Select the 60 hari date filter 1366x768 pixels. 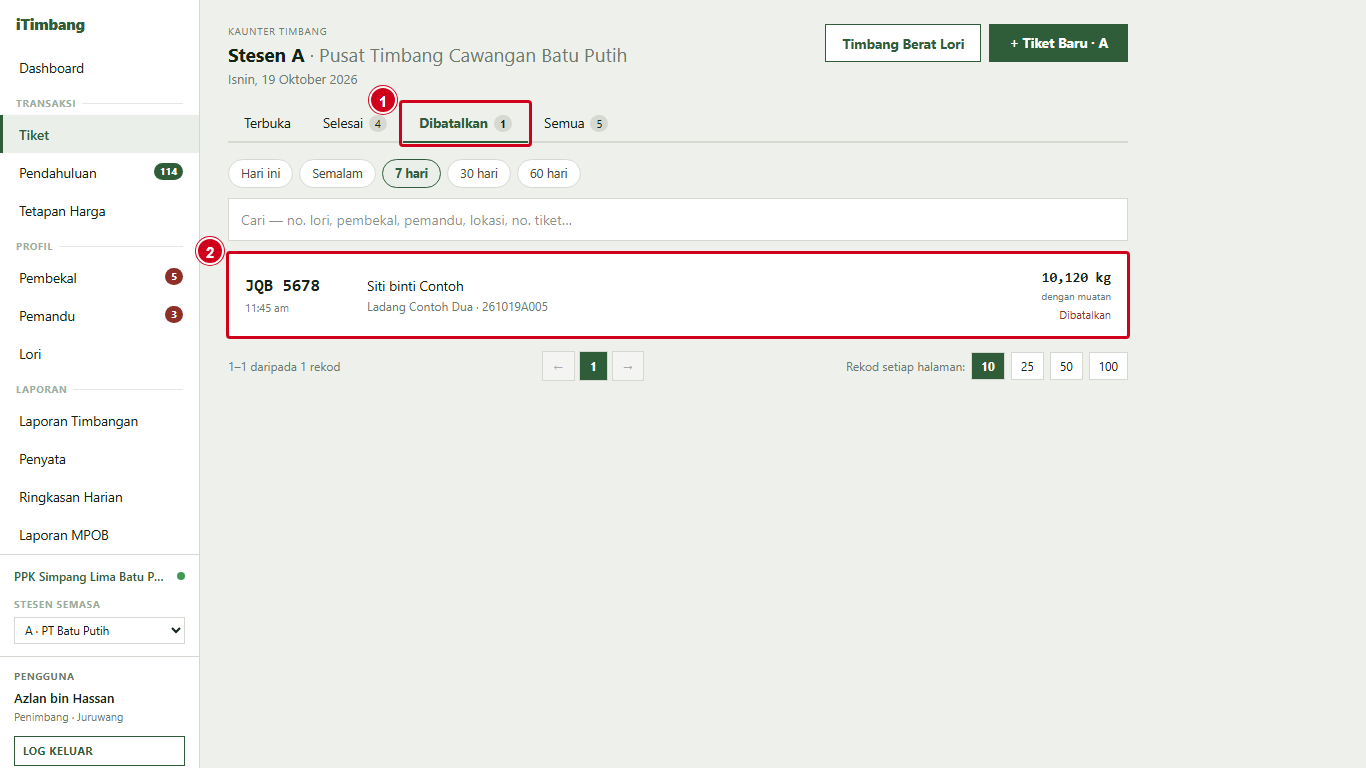coord(549,173)
